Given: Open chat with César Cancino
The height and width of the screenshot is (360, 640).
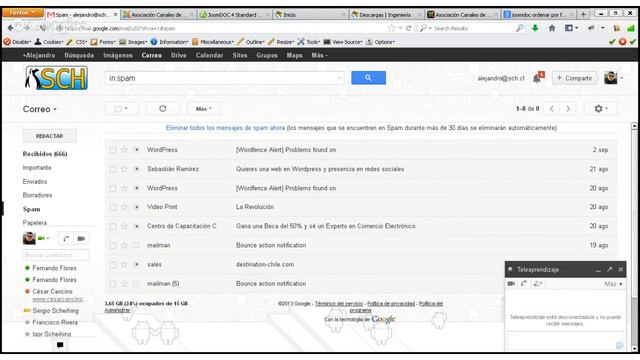Looking at the screenshot, I should point(52,291).
